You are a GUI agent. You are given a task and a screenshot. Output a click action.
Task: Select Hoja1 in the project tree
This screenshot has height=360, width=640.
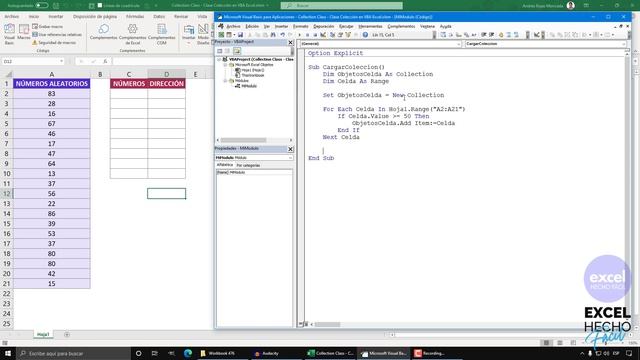coord(250,70)
